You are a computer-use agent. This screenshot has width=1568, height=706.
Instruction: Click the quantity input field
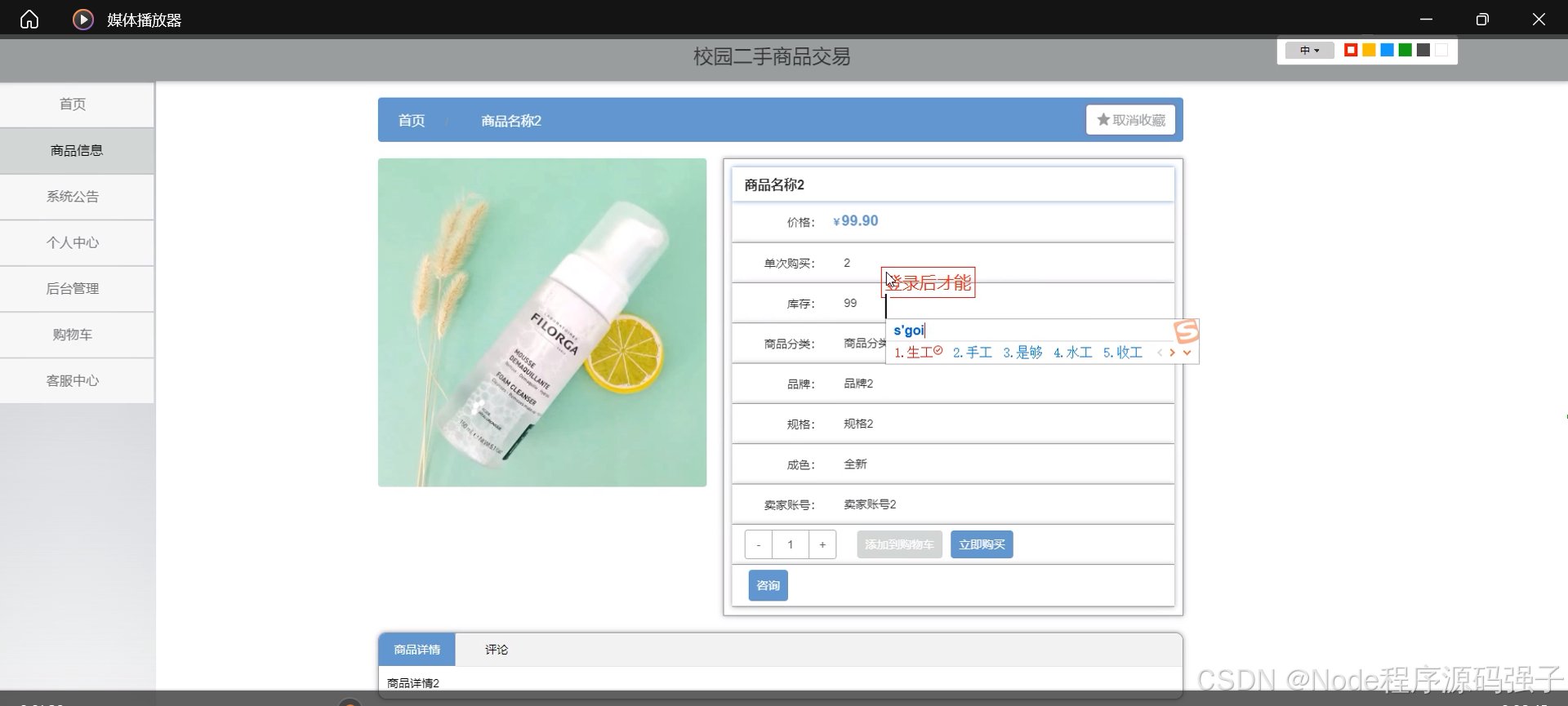click(791, 544)
